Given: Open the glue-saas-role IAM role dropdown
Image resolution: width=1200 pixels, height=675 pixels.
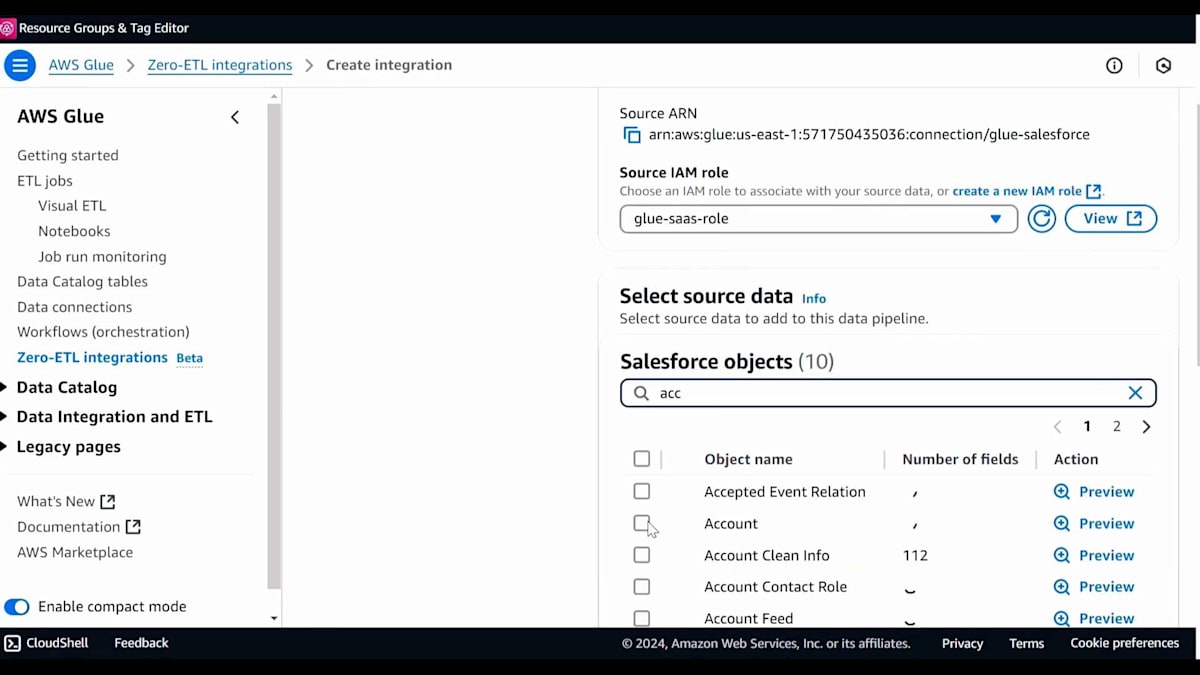Looking at the screenshot, I should point(819,219).
